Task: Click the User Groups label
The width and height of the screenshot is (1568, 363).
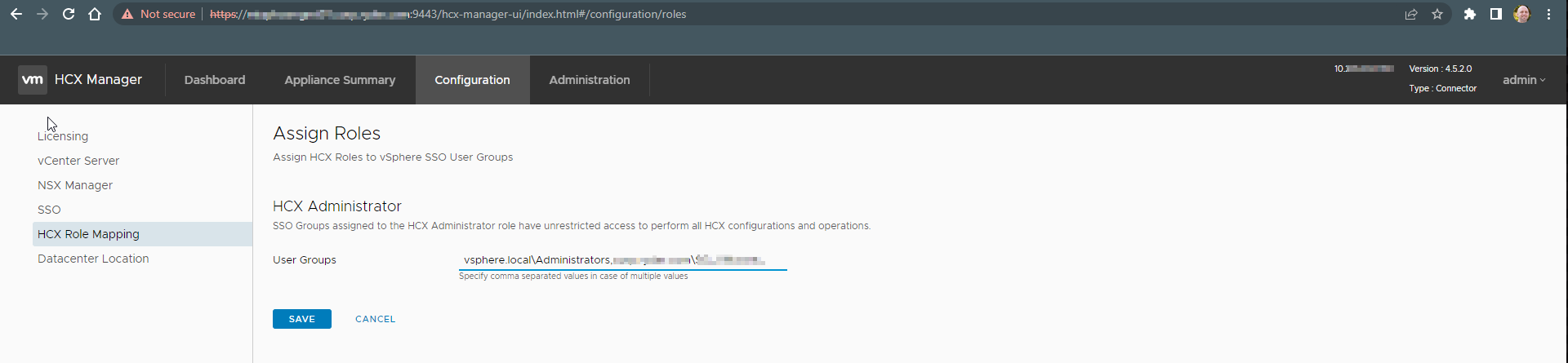Action: pyautogui.click(x=305, y=260)
